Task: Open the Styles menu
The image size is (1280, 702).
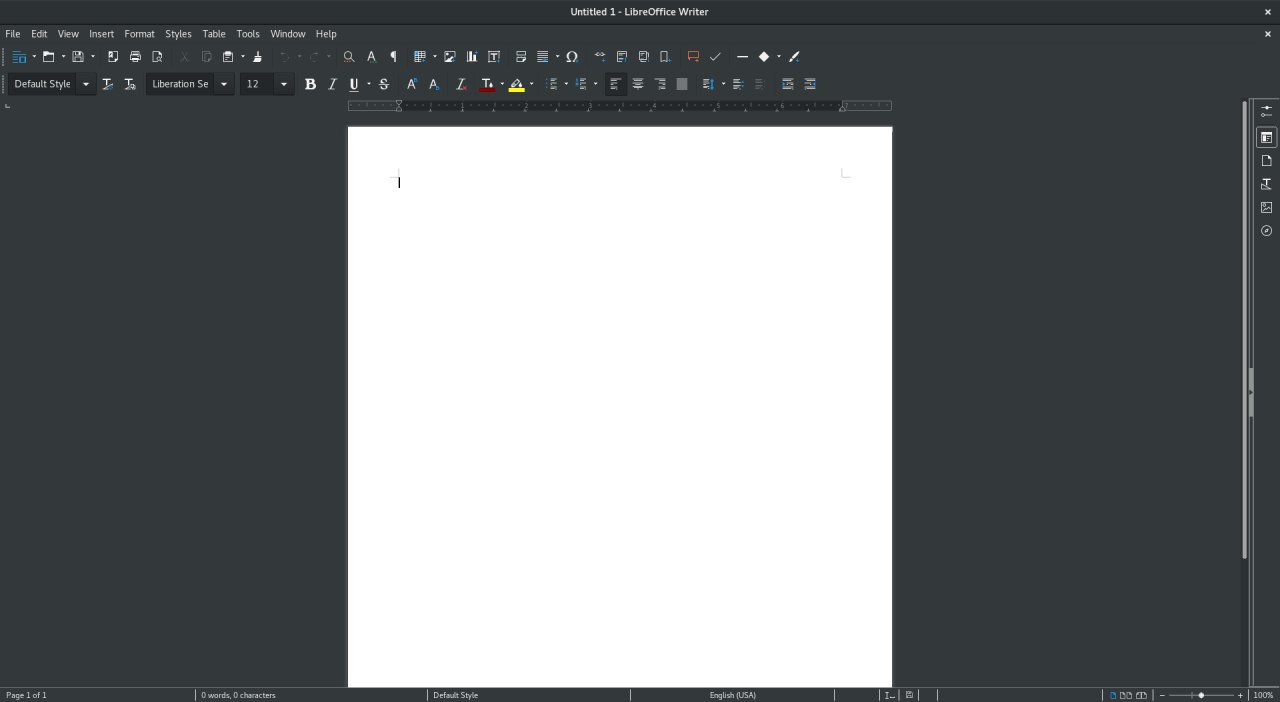Action: 178,34
